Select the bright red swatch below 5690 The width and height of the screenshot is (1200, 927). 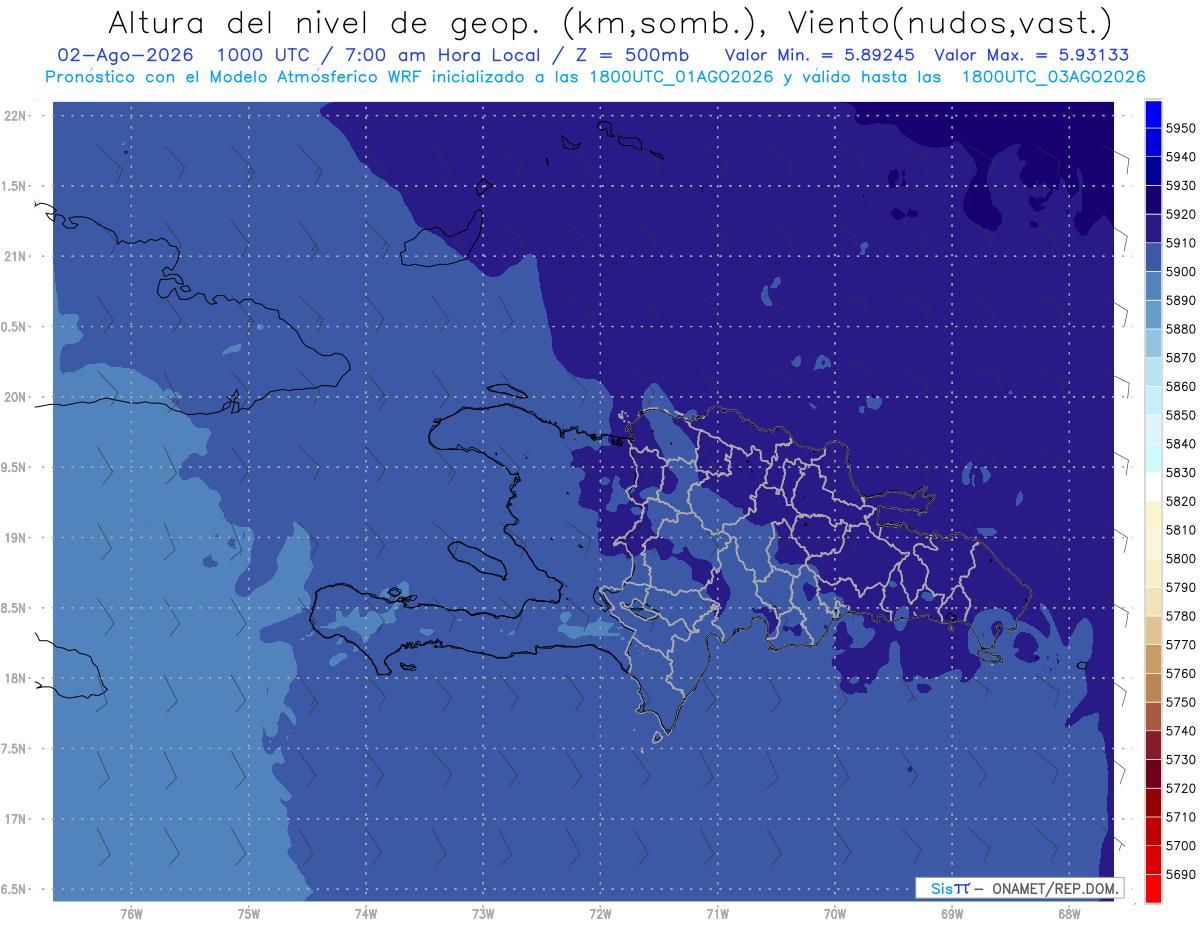coord(1153,888)
